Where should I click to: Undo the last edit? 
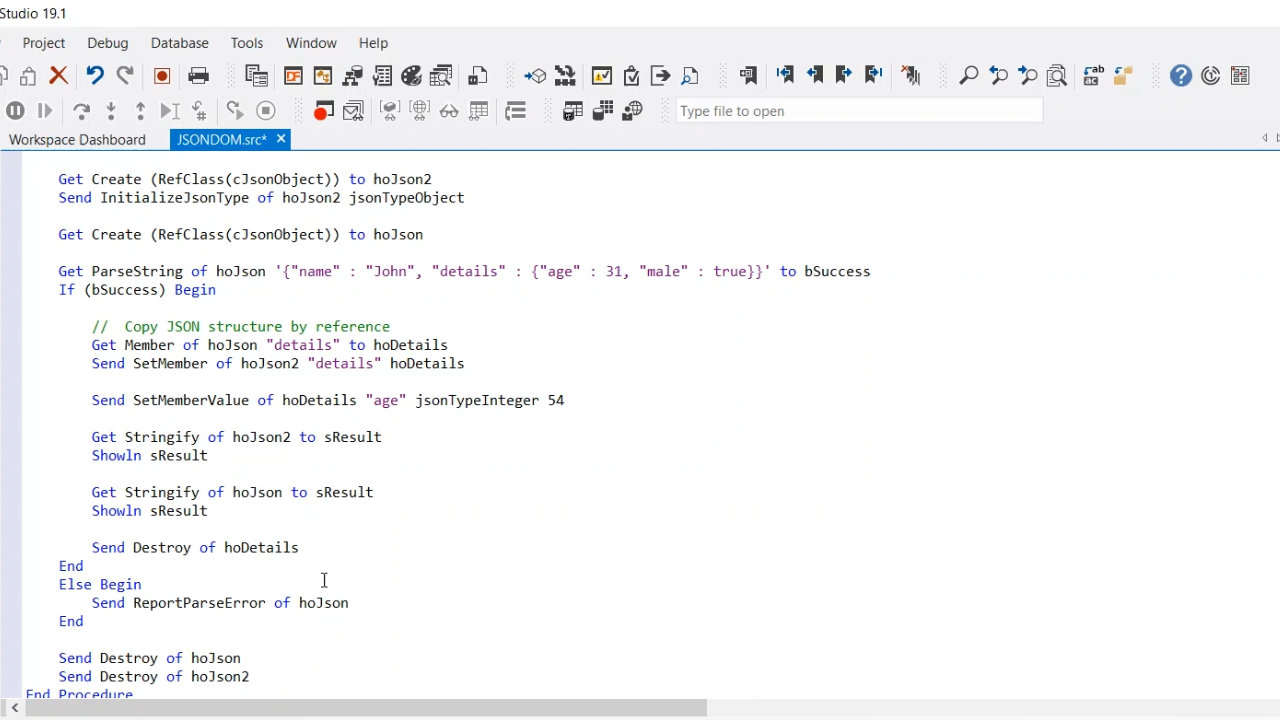click(x=95, y=76)
